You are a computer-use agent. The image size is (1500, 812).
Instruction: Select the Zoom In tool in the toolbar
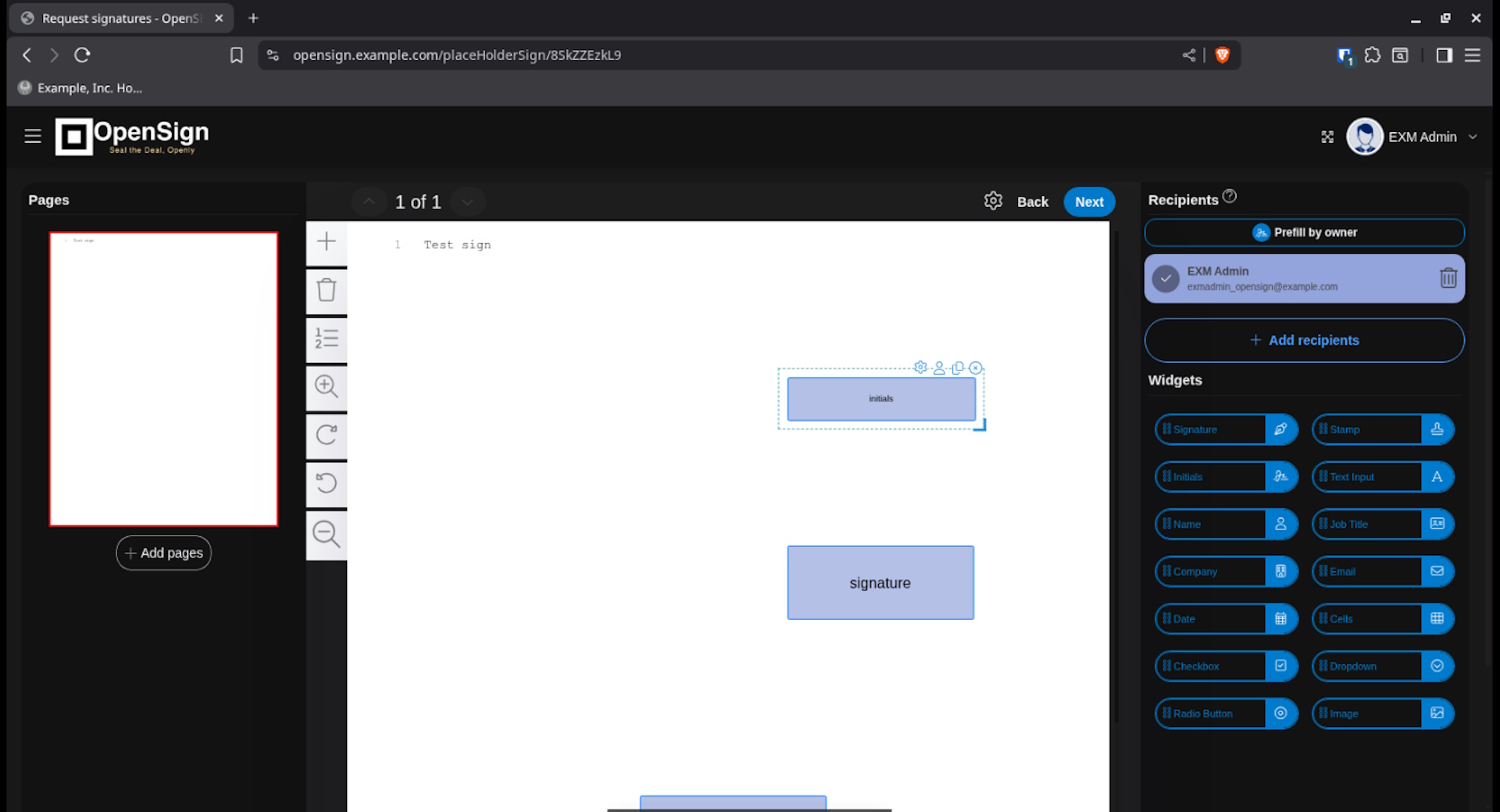[326, 388]
